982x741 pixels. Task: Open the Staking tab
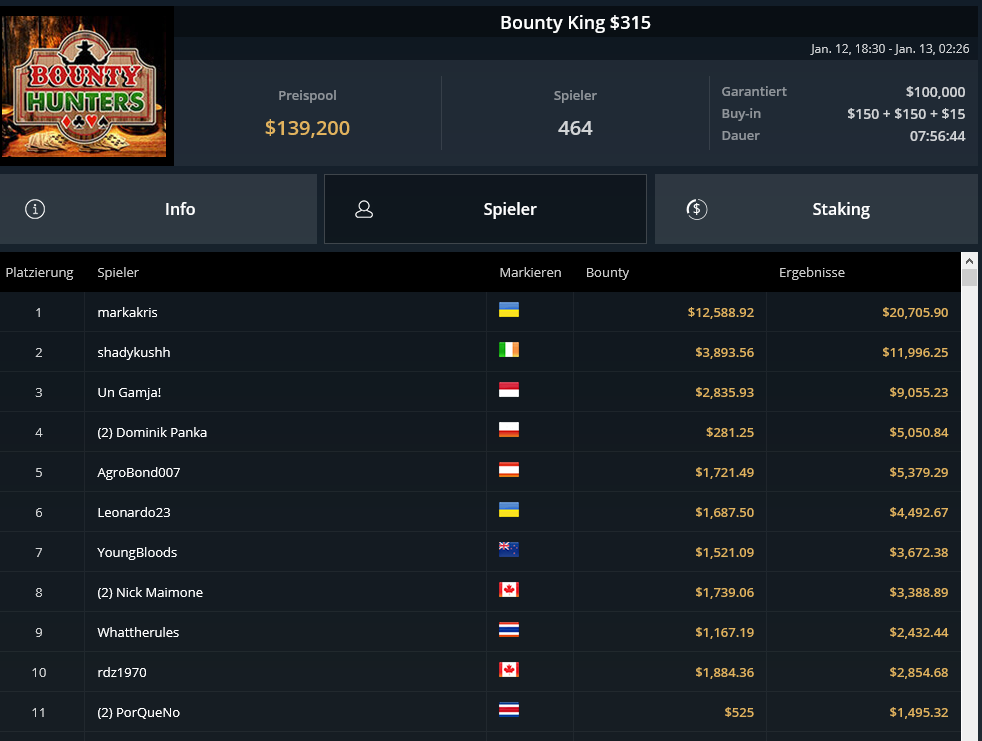coord(816,209)
